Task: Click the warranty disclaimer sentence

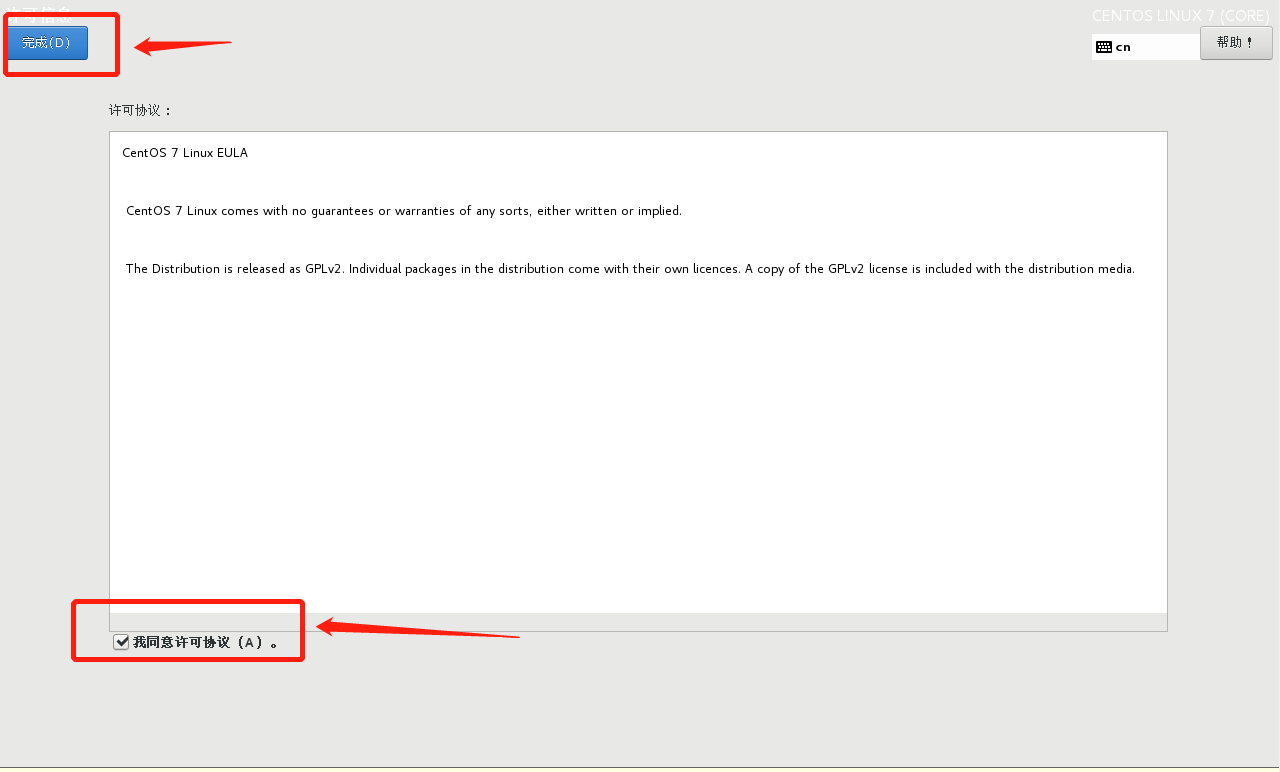Action: [x=405, y=210]
